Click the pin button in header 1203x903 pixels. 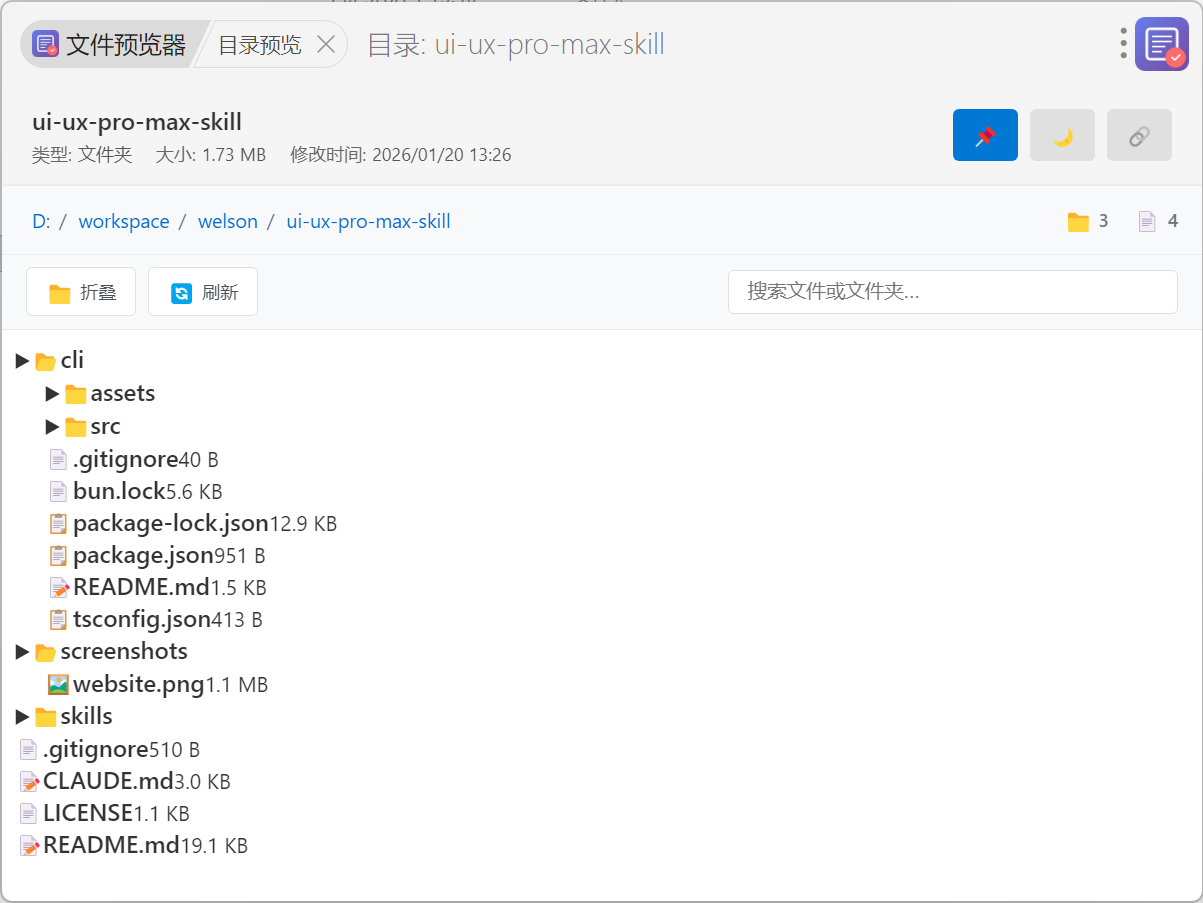(x=985, y=135)
